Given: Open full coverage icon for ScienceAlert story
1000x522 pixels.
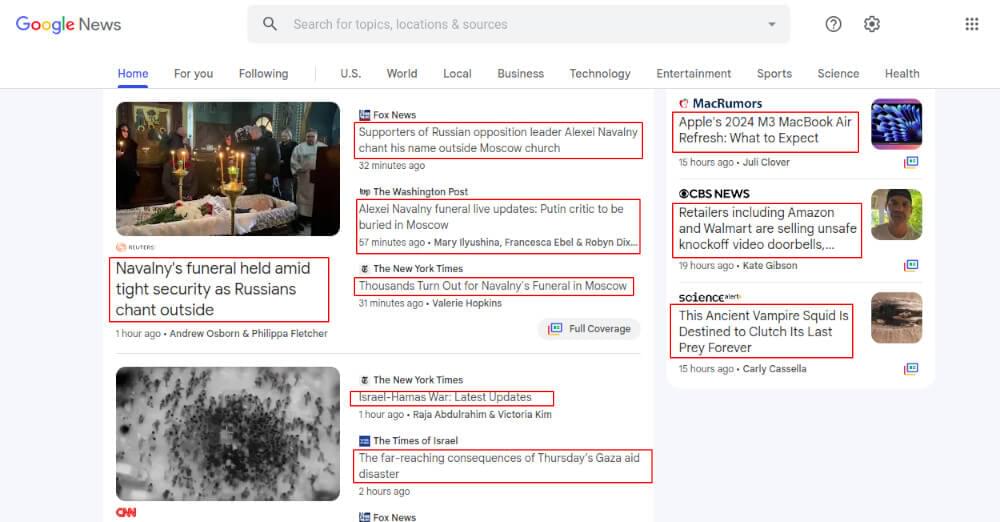Looking at the screenshot, I should (x=911, y=368).
